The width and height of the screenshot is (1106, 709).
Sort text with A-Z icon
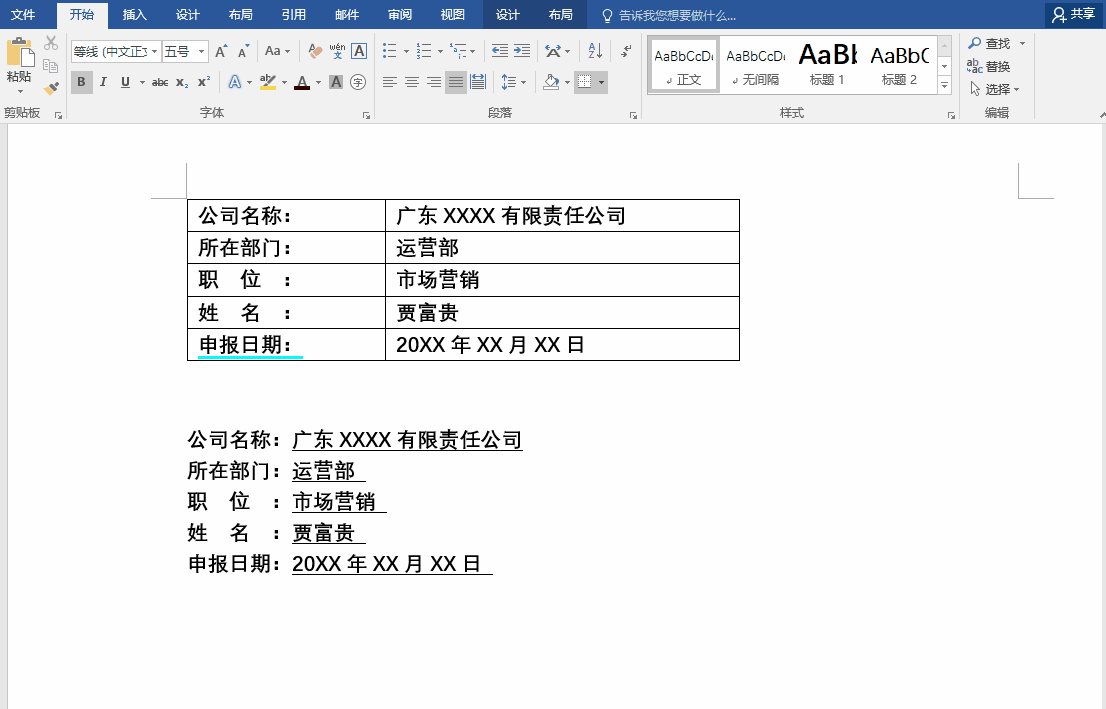coord(595,51)
